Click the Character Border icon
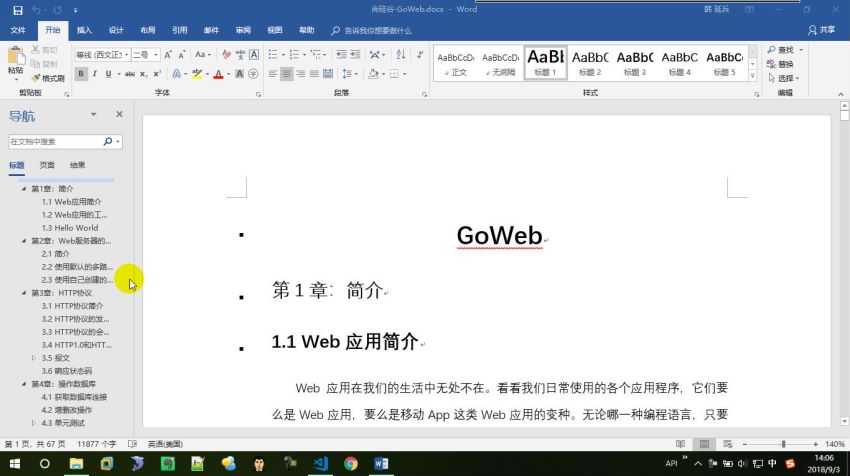Screen dimensions: 850x476 coord(254,55)
